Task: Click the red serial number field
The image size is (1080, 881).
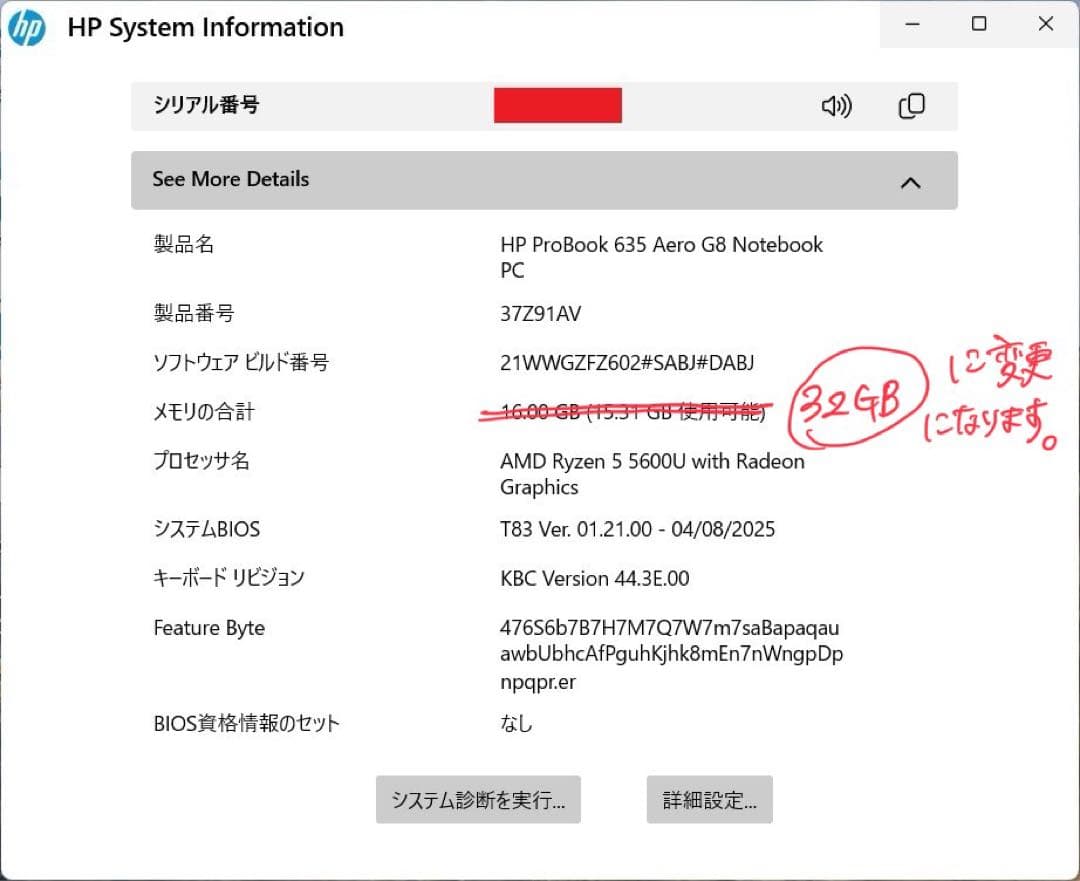Action: click(x=557, y=104)
